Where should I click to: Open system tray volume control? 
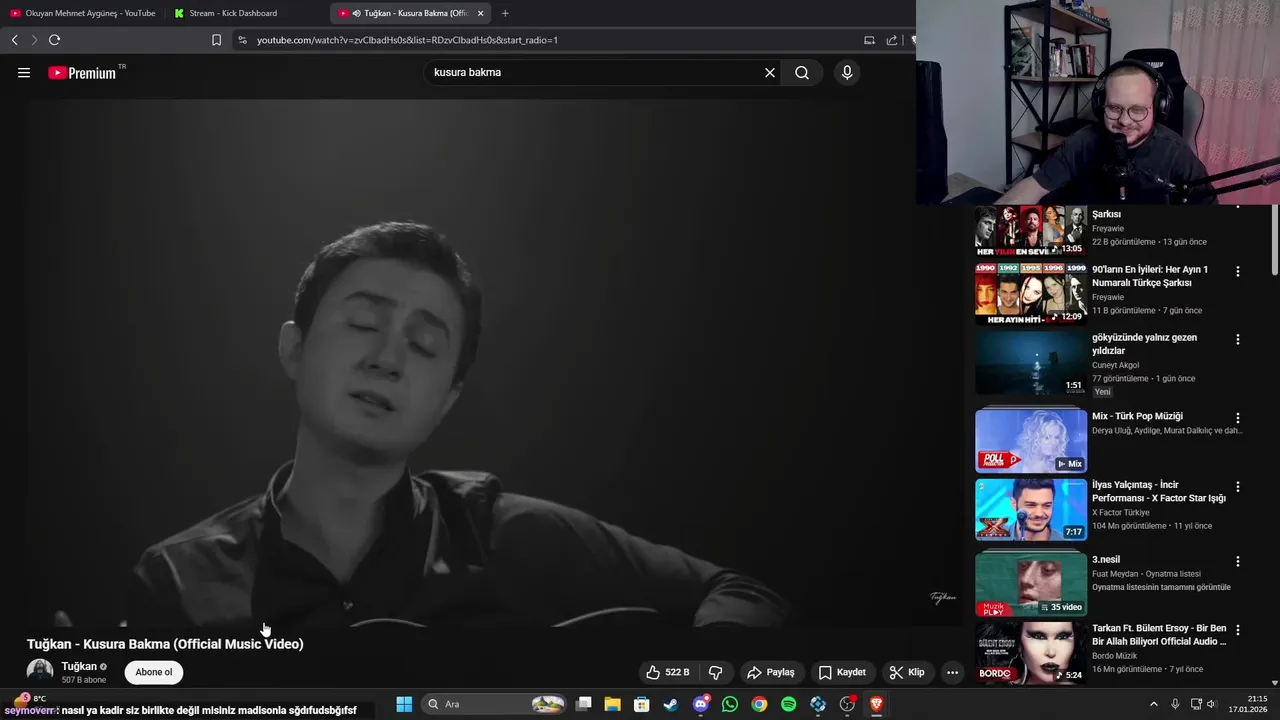click(1211, 704)
